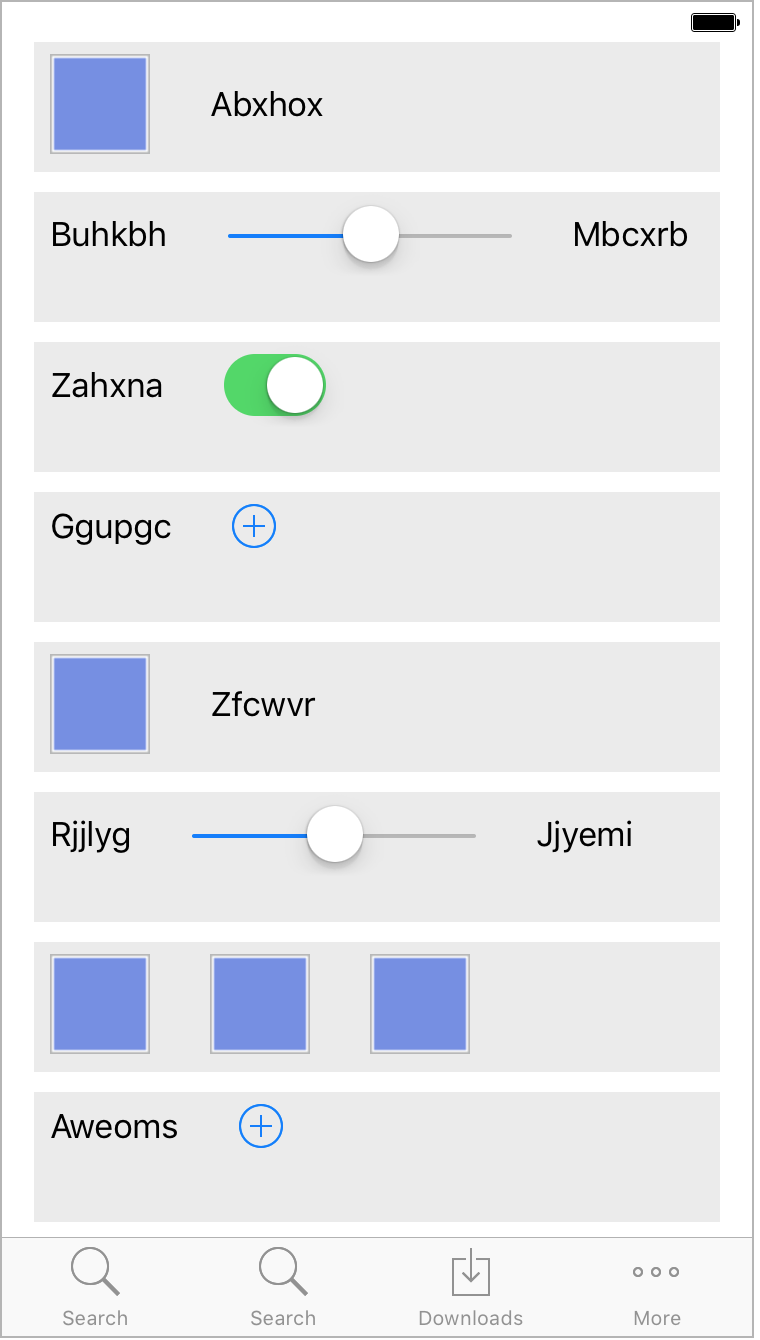Tap the green Zahxna toggle control

click(274, 385)
